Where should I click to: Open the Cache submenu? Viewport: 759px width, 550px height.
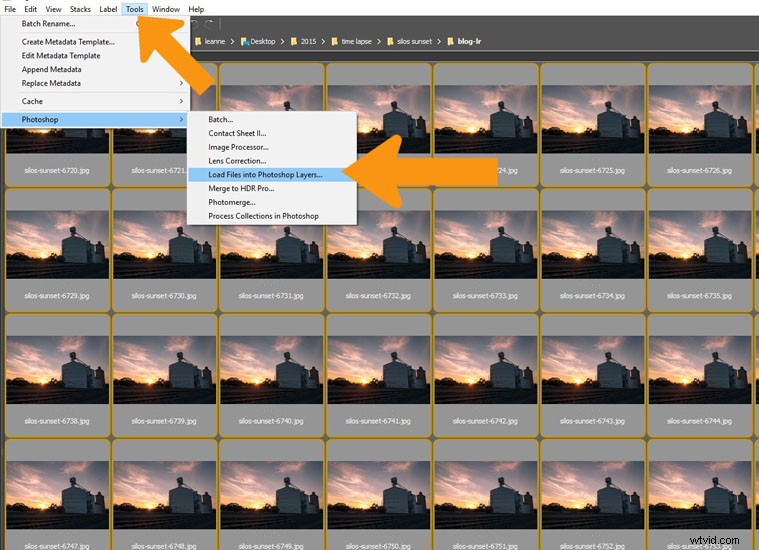click(x=95, y=101)
